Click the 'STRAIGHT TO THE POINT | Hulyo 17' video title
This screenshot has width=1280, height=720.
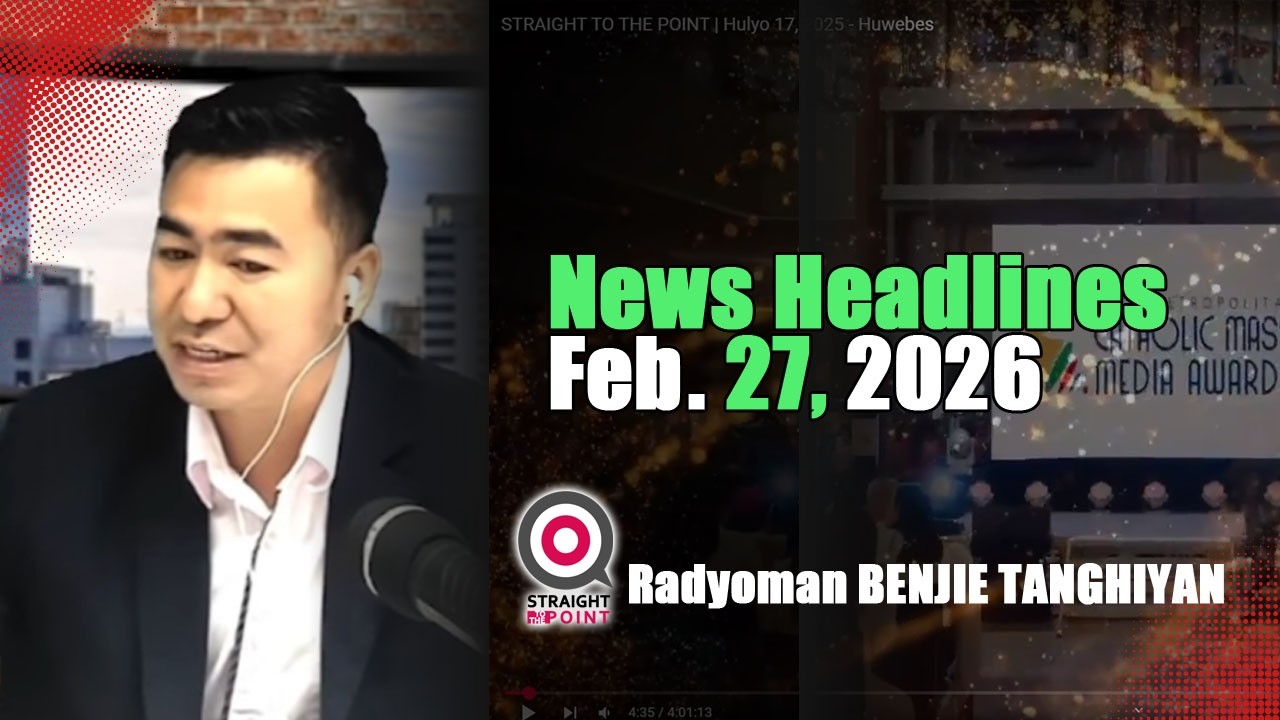717,24
